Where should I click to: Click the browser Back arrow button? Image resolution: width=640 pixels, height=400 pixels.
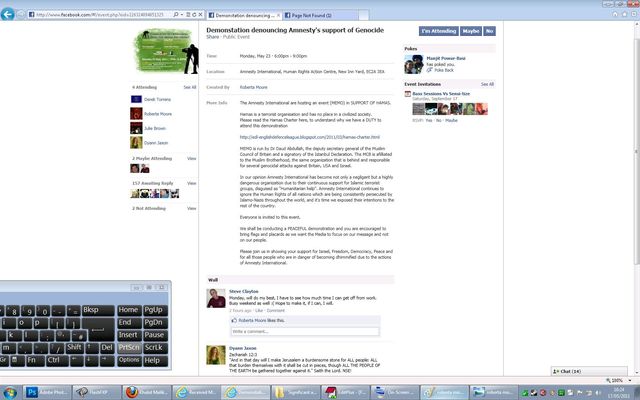pos(10,17)
